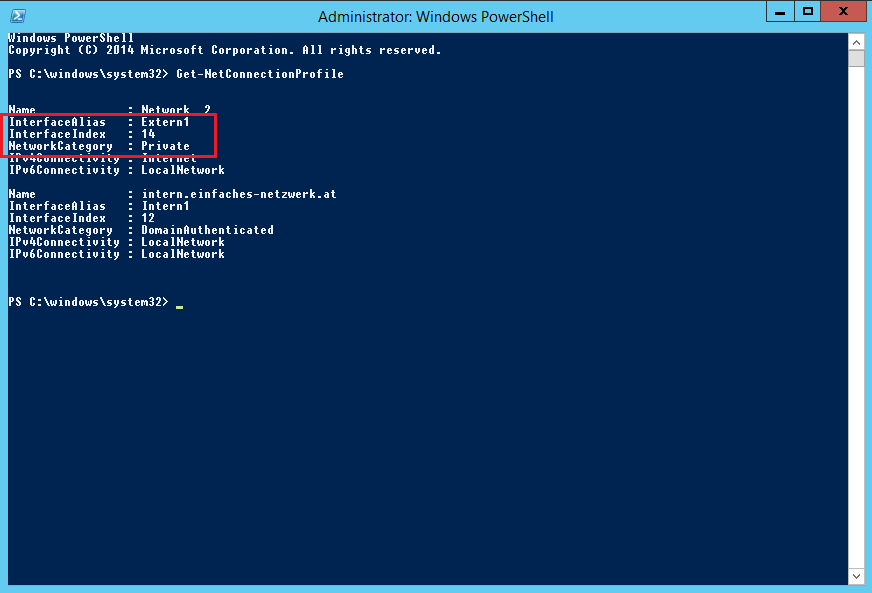
Task: Click the vertical scrollbar thumb
Action: point(856,58)
